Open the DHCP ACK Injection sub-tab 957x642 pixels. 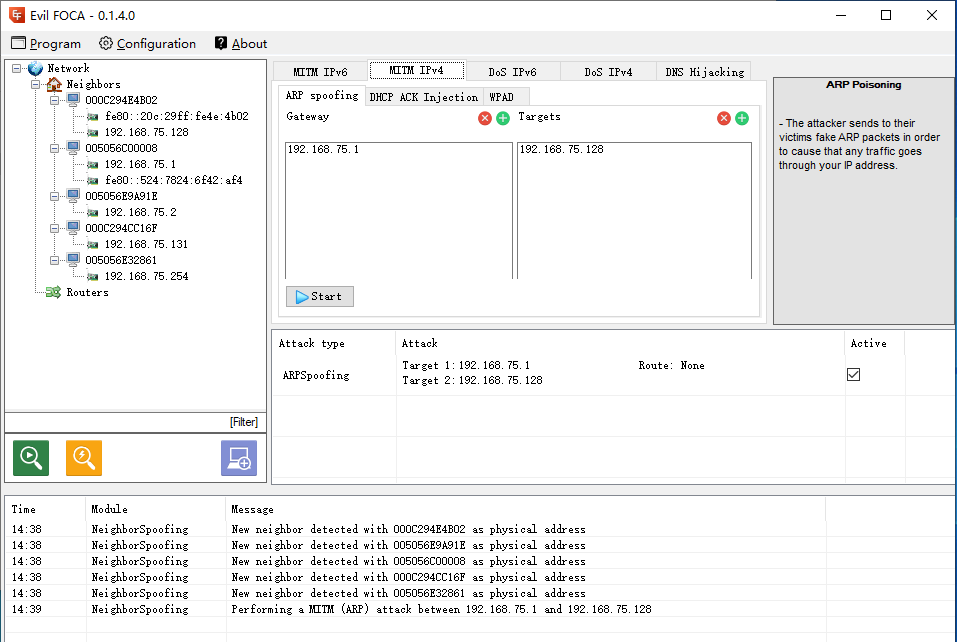424,97
